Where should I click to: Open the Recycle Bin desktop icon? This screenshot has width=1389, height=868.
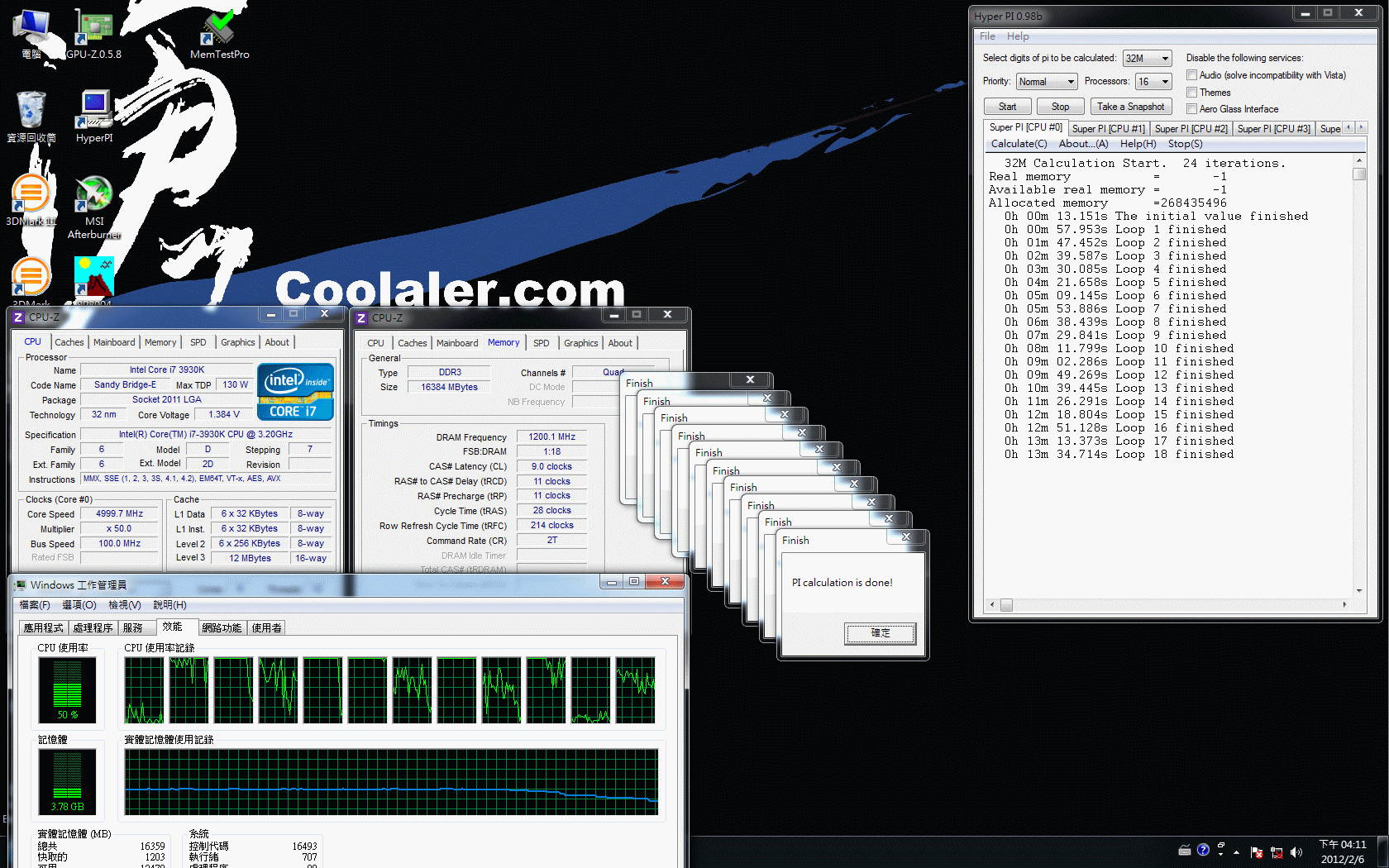(31, 116)
